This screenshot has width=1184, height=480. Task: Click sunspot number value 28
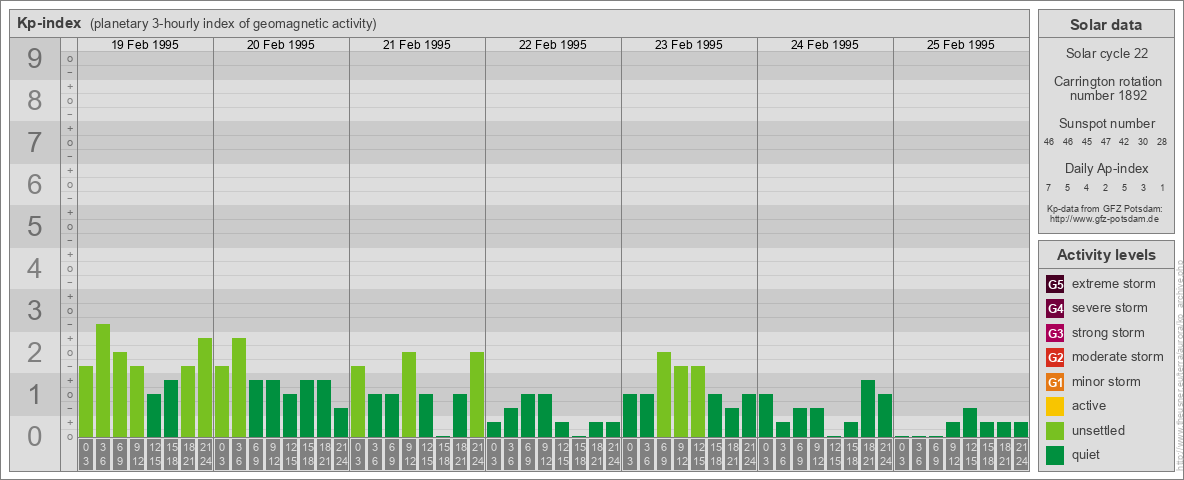(x=1161, y=142)
